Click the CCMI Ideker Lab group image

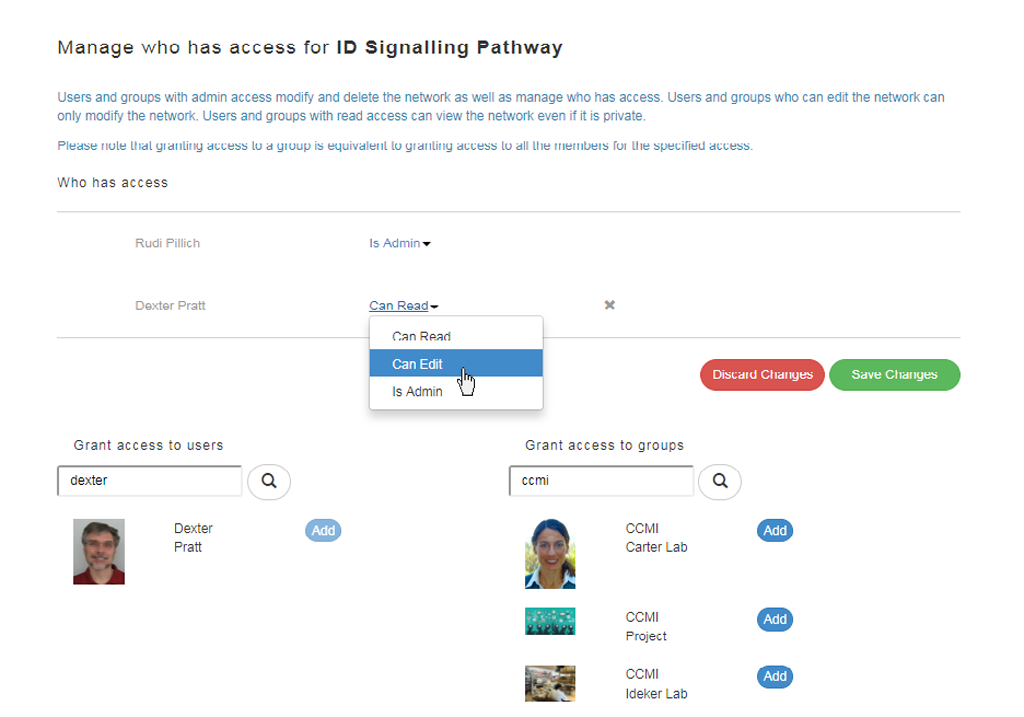tap(550, 683)
